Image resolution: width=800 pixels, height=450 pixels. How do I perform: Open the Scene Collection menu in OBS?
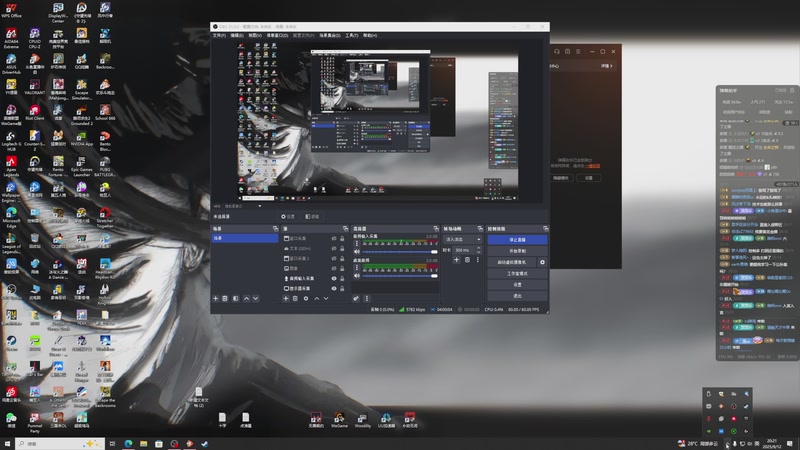330,36
